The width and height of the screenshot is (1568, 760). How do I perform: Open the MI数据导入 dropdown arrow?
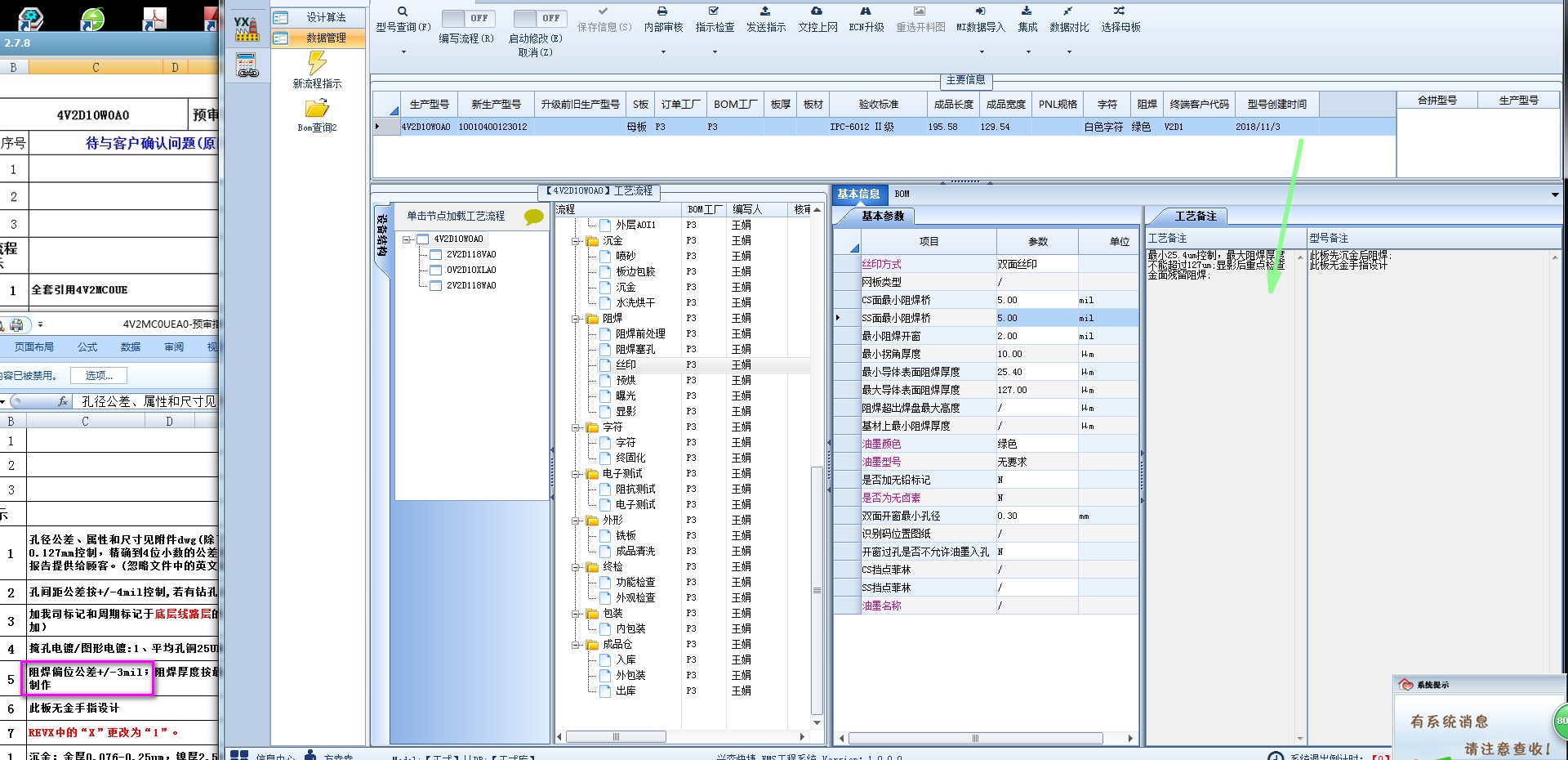tap(981, 52)
